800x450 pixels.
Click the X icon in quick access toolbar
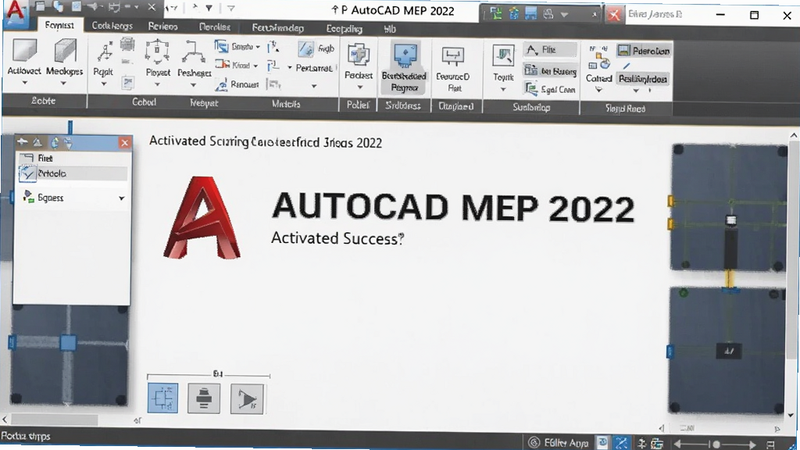coord(152,7)
